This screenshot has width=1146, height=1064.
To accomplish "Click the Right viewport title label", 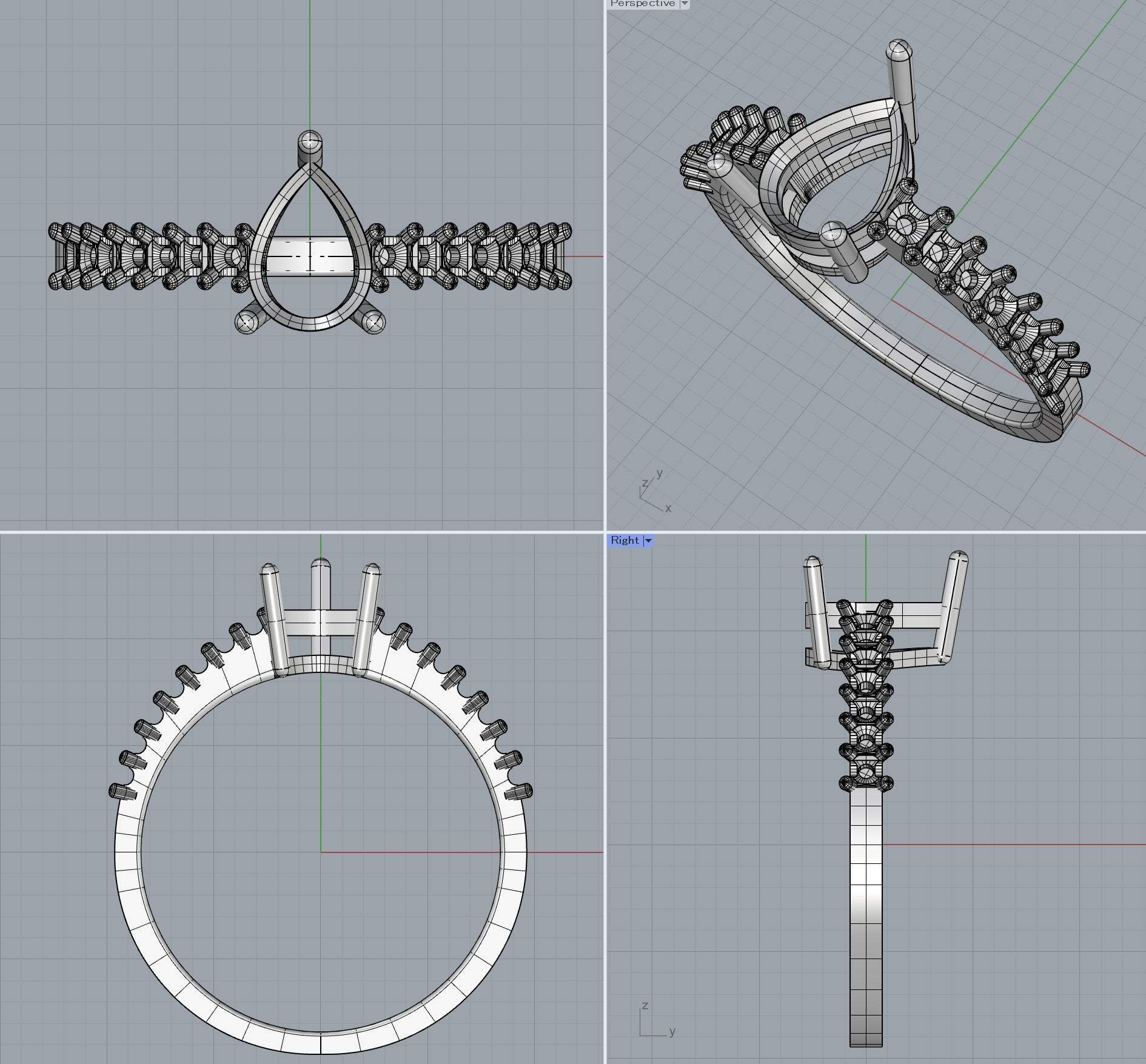I will (625, 540).
